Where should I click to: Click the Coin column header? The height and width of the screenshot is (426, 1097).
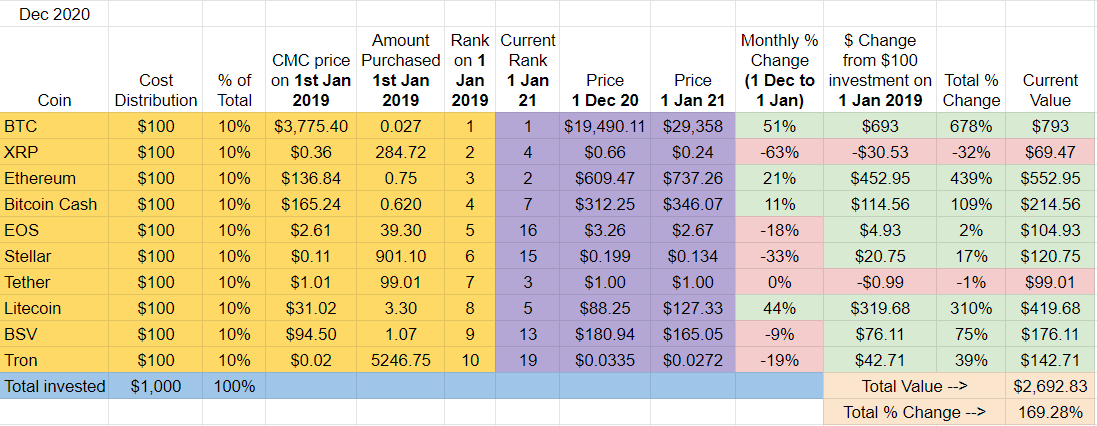[53, 100]
